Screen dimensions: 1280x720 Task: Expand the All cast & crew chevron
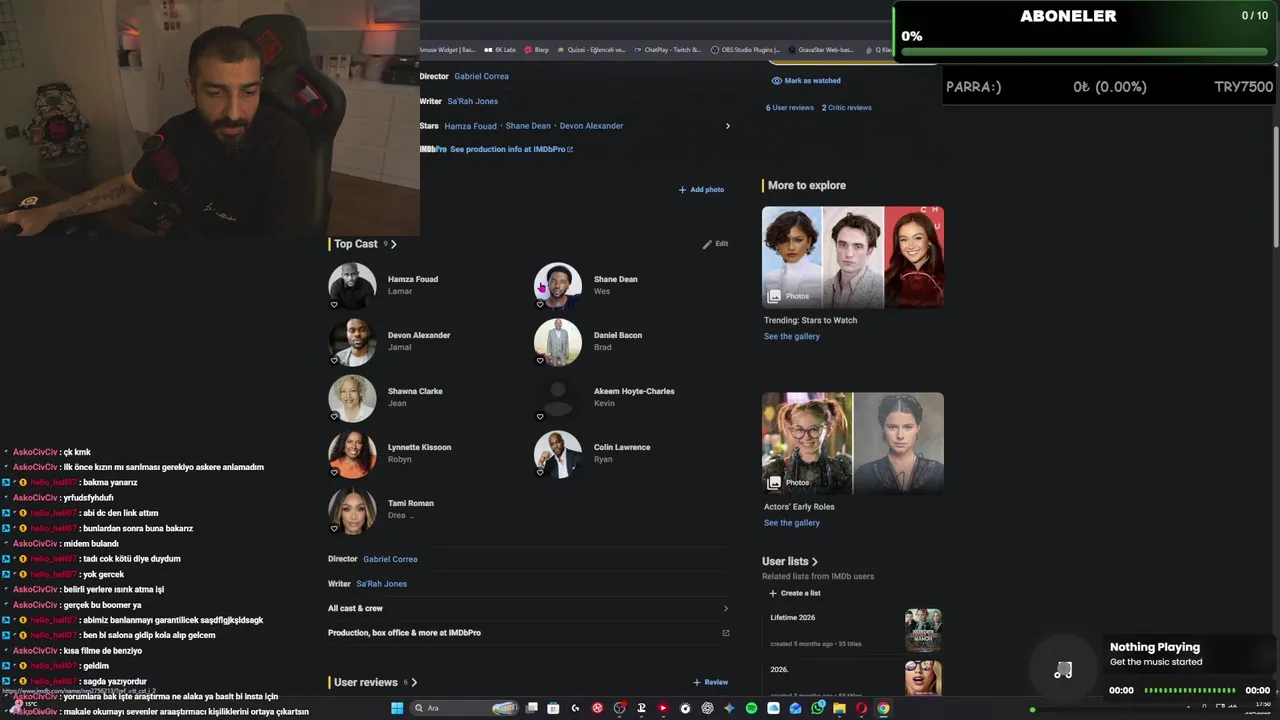tap(725, 608)
